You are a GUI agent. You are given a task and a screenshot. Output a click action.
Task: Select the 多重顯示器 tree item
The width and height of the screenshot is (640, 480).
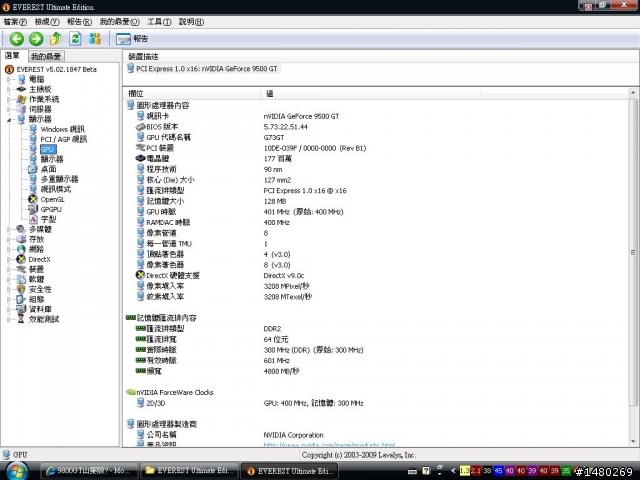pyautogui.click(x=59, y=179)
